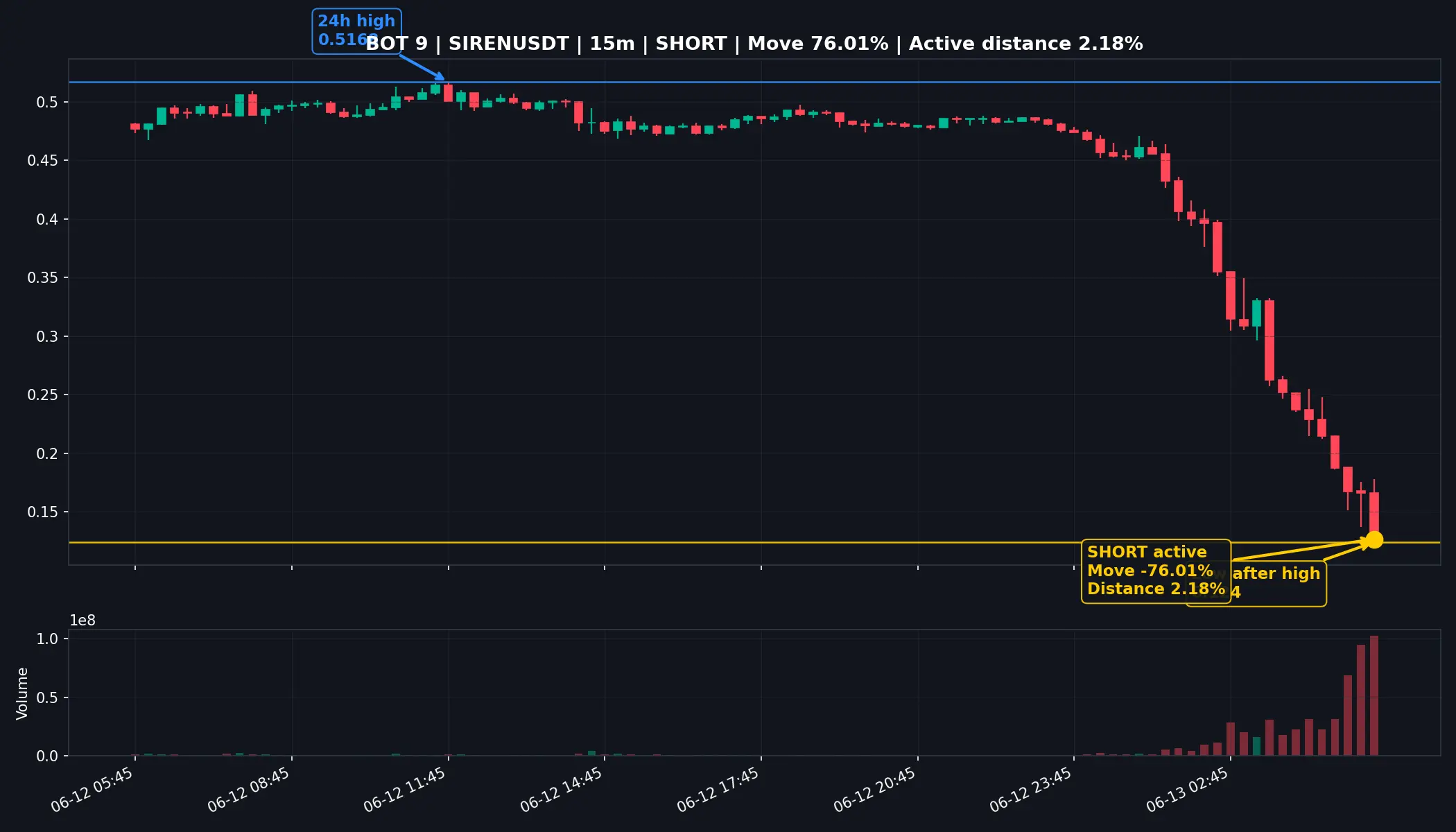Click the SHORT active annotation box
1456x832 pixels.
click(x=1156, y=571)
